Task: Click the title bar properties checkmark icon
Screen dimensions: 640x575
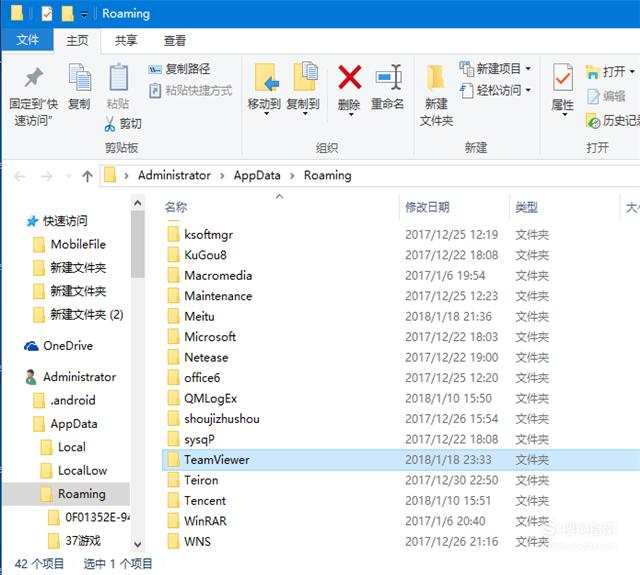Action: tap(47, 14)
